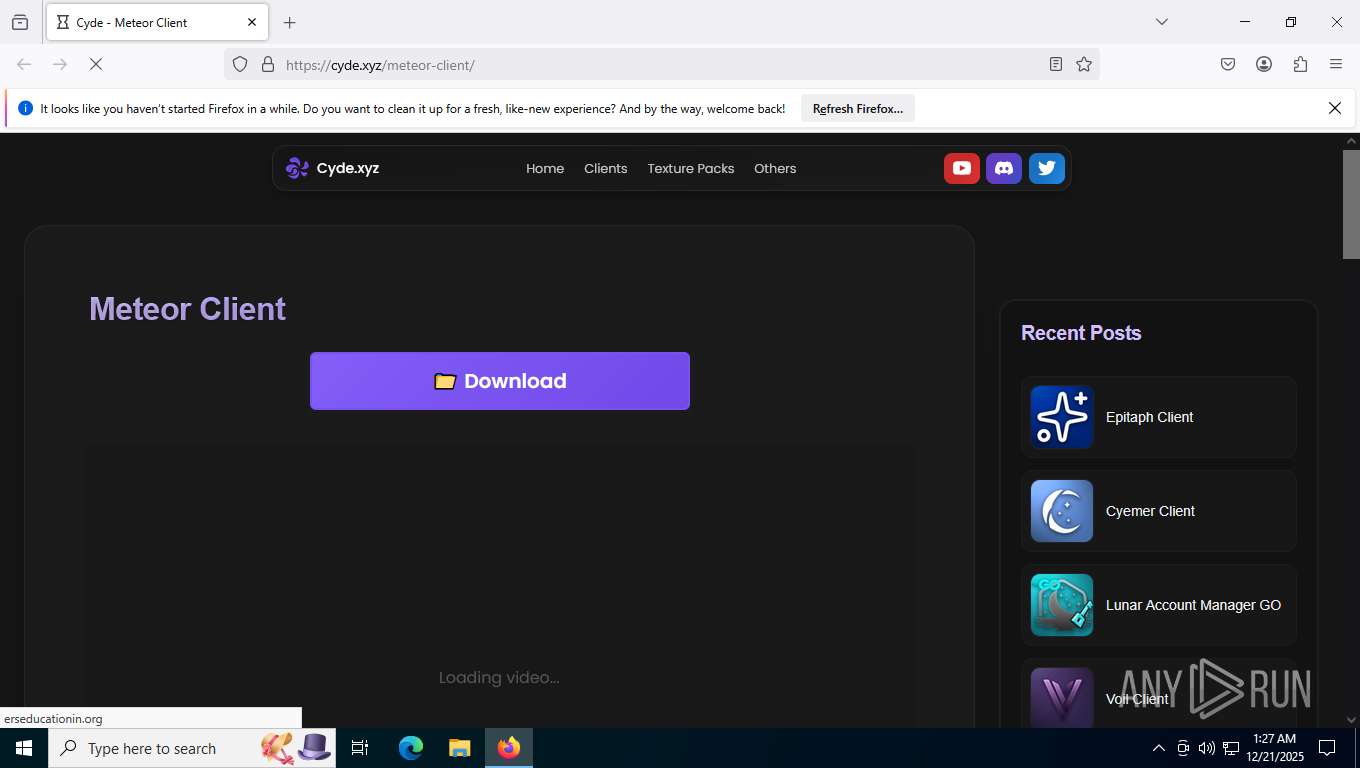Open the Twitter link icon

tap(1047, 168)
